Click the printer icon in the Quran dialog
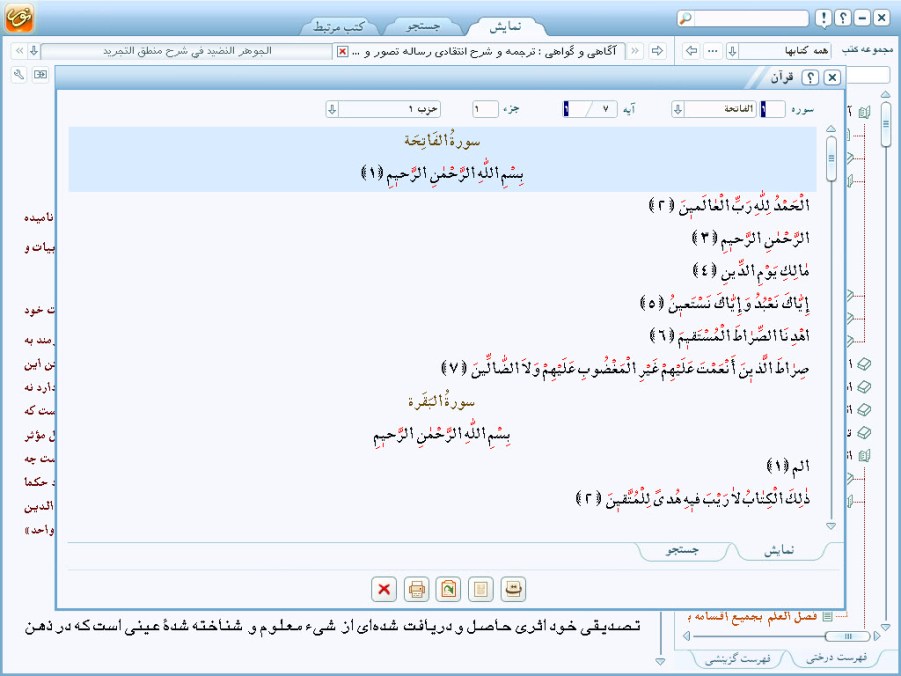Viewport: 901px width, 676px height. [x=416, y=589]
